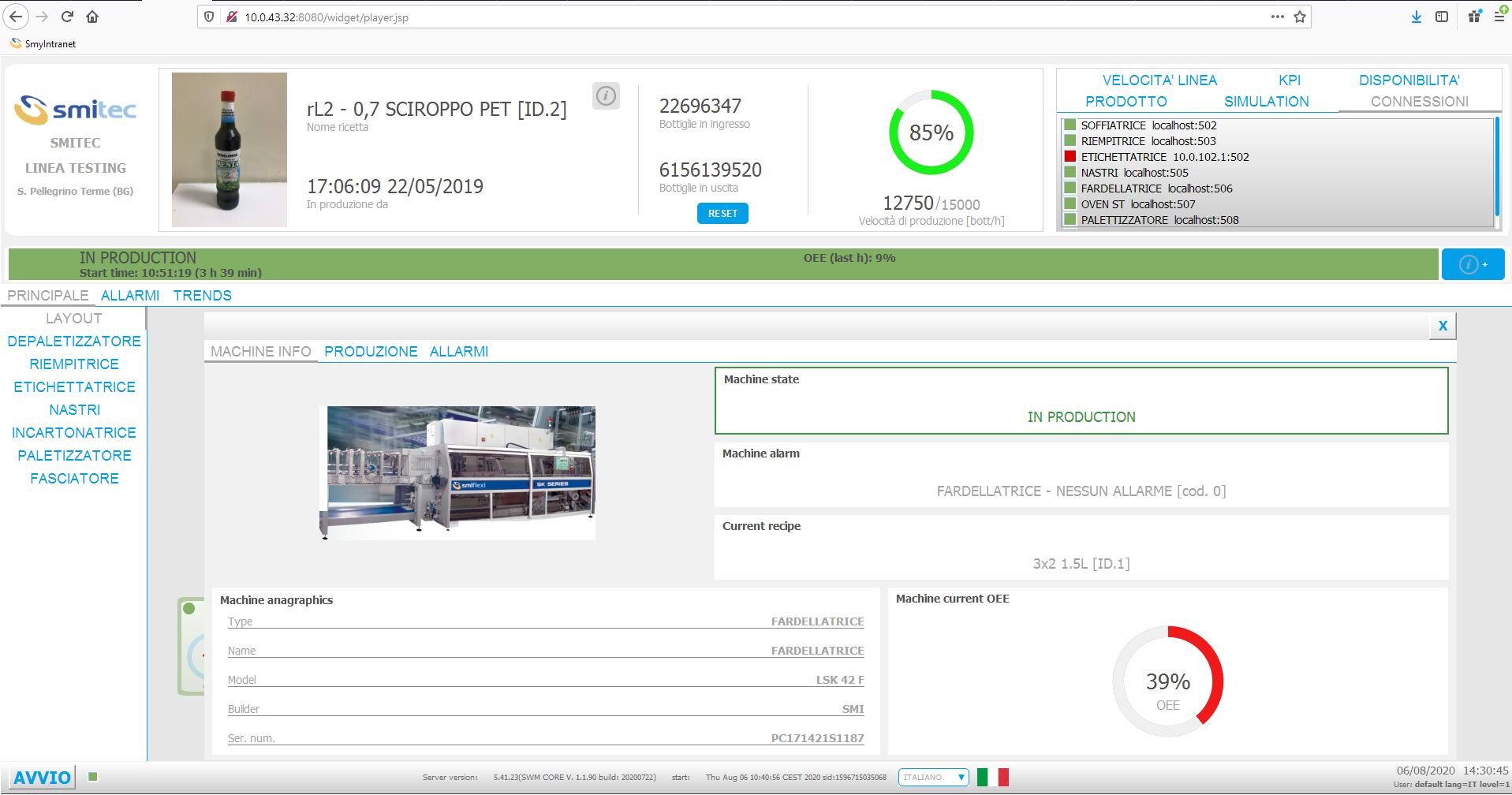Click the connections list scrollbar
The width and height of the screenshot is (1512, 795).
pos(1497,166)
